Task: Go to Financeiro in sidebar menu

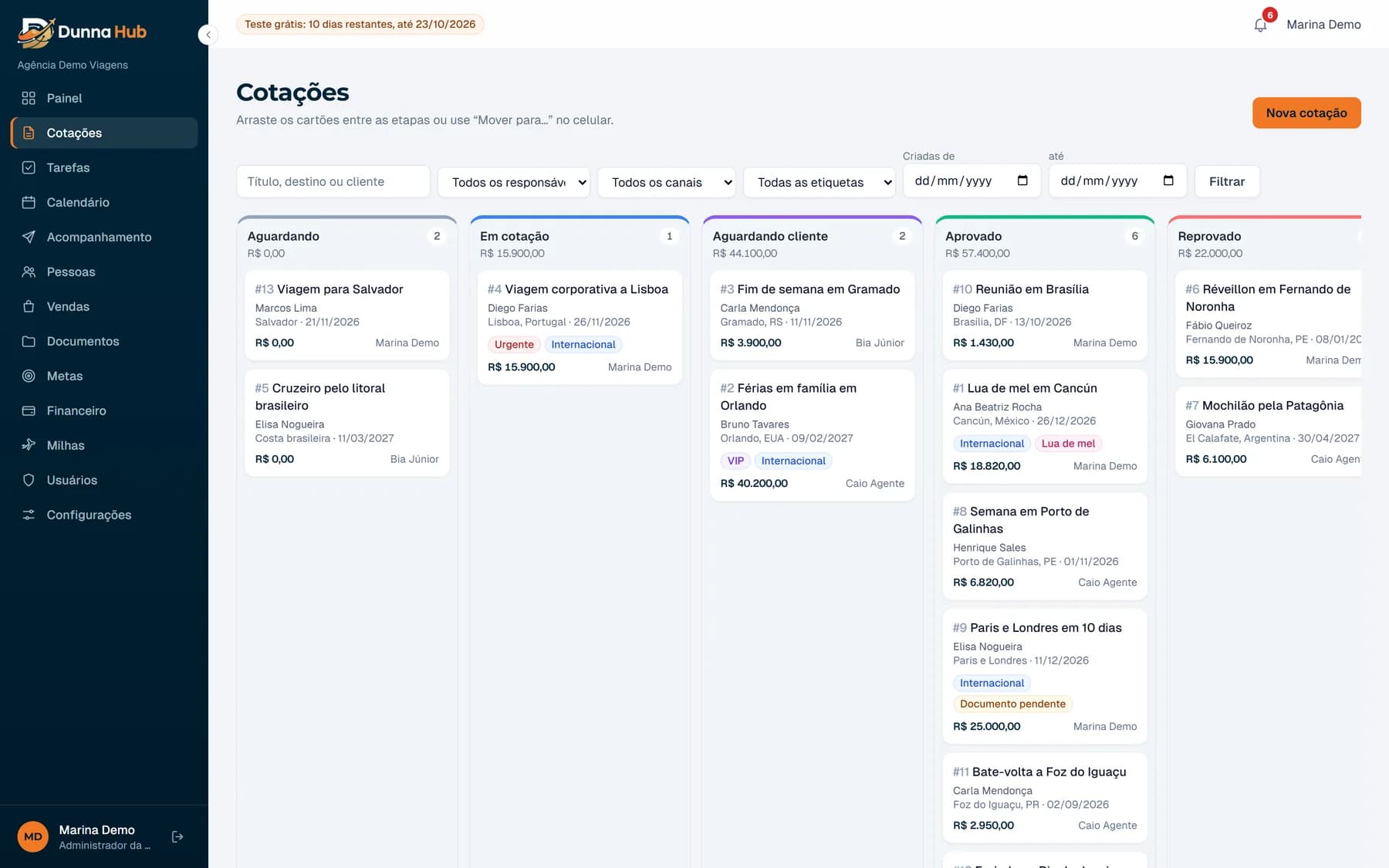Action: click(104, 410)
